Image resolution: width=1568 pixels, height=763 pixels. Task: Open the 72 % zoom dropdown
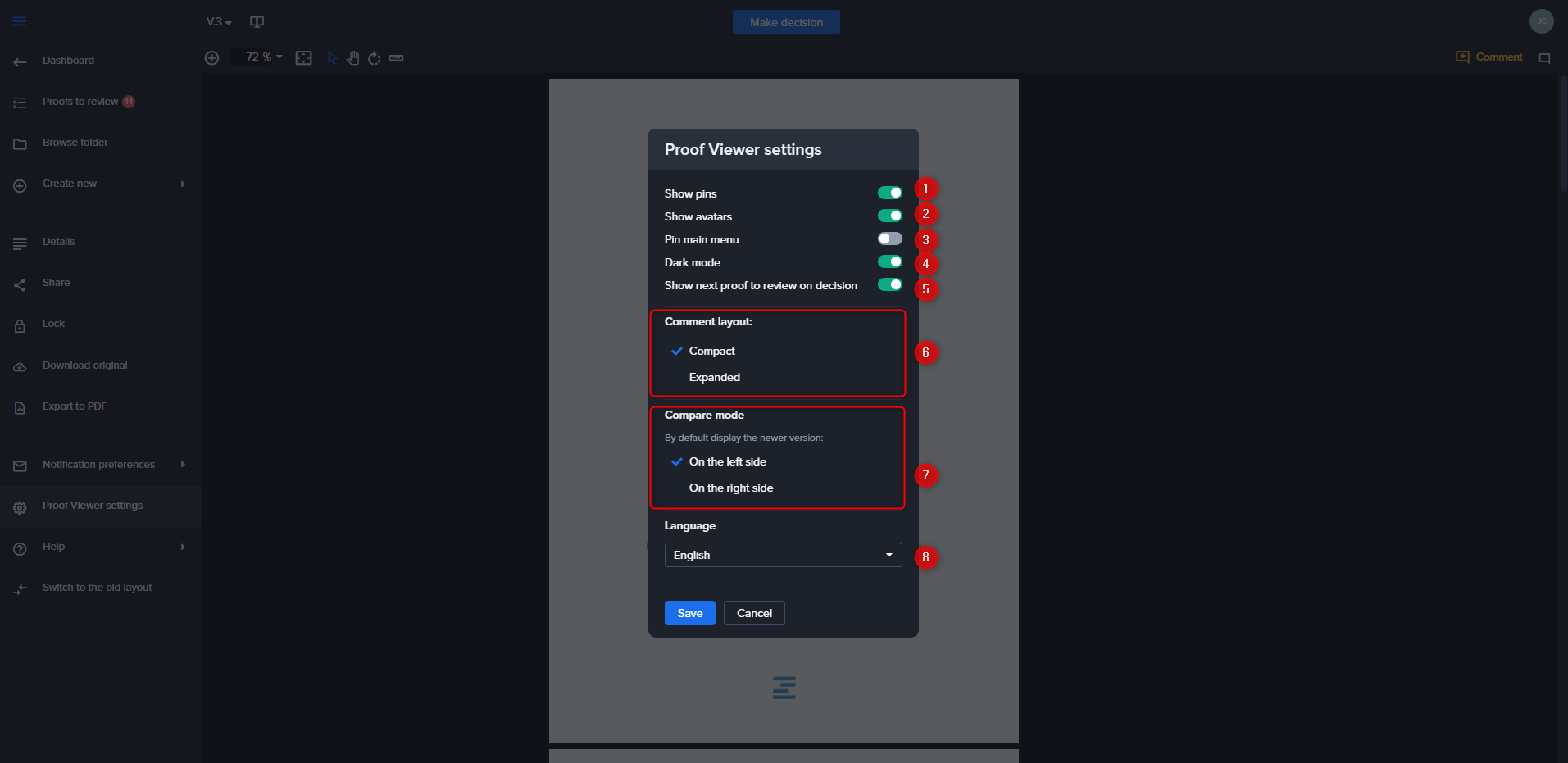(x=264, y=57)
